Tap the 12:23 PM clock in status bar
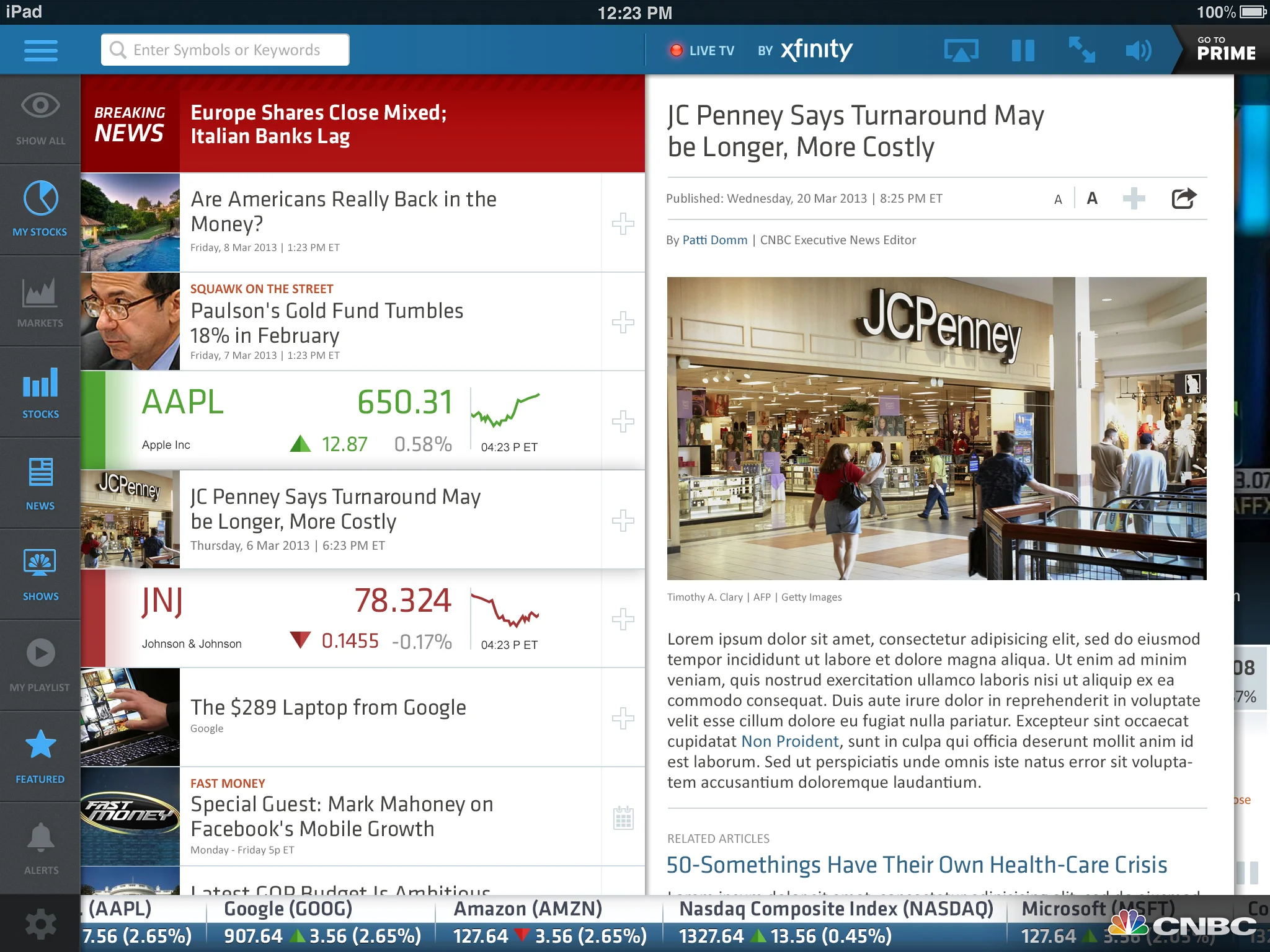Image resolution: width=1270 pixels, height=952 pixels. pos(634,12)
